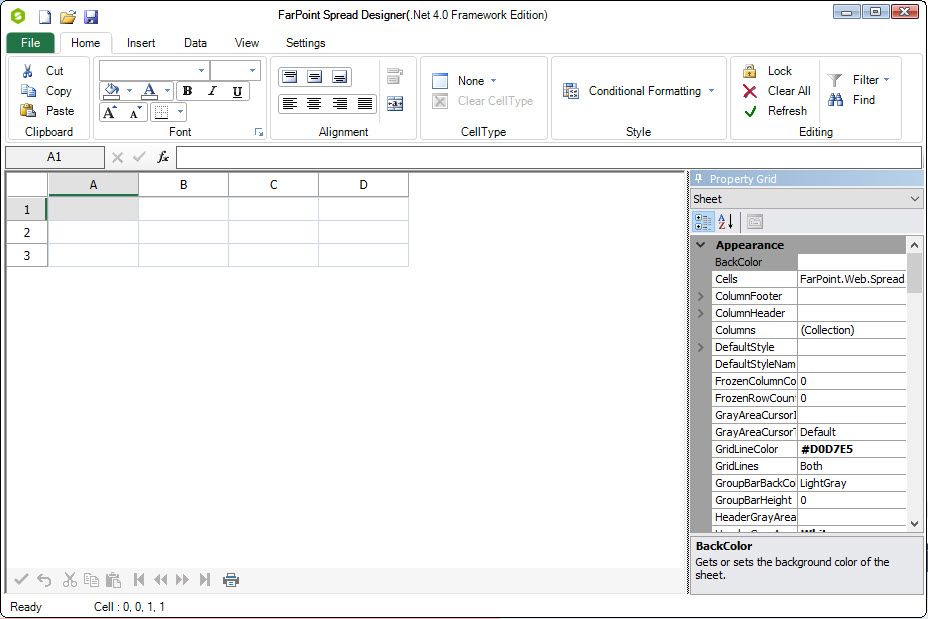Toggle Underline formatting
The width and height of the screenshot is (928, 619).
(237, 91)
